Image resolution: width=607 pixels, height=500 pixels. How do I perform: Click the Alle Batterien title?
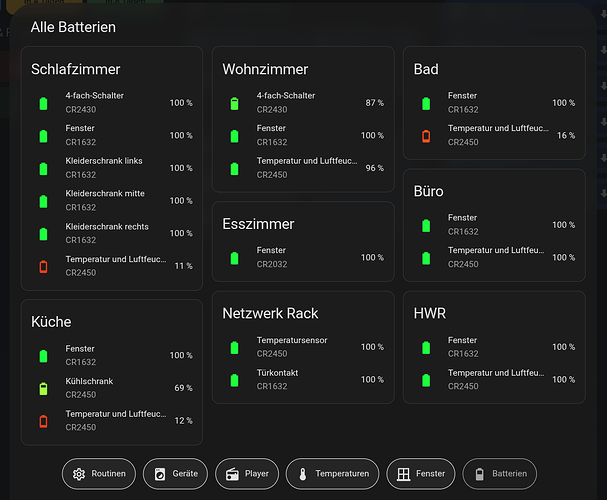coord(73,27)
